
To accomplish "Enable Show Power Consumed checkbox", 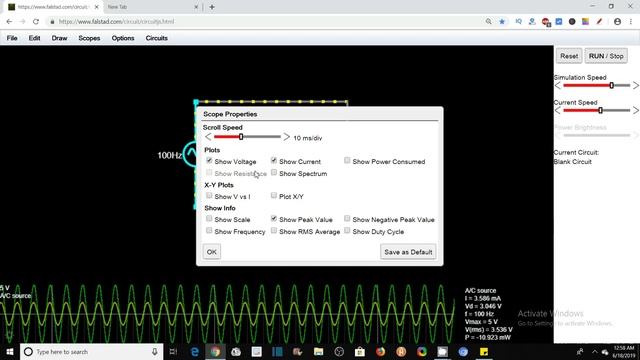I will point(347,160).
